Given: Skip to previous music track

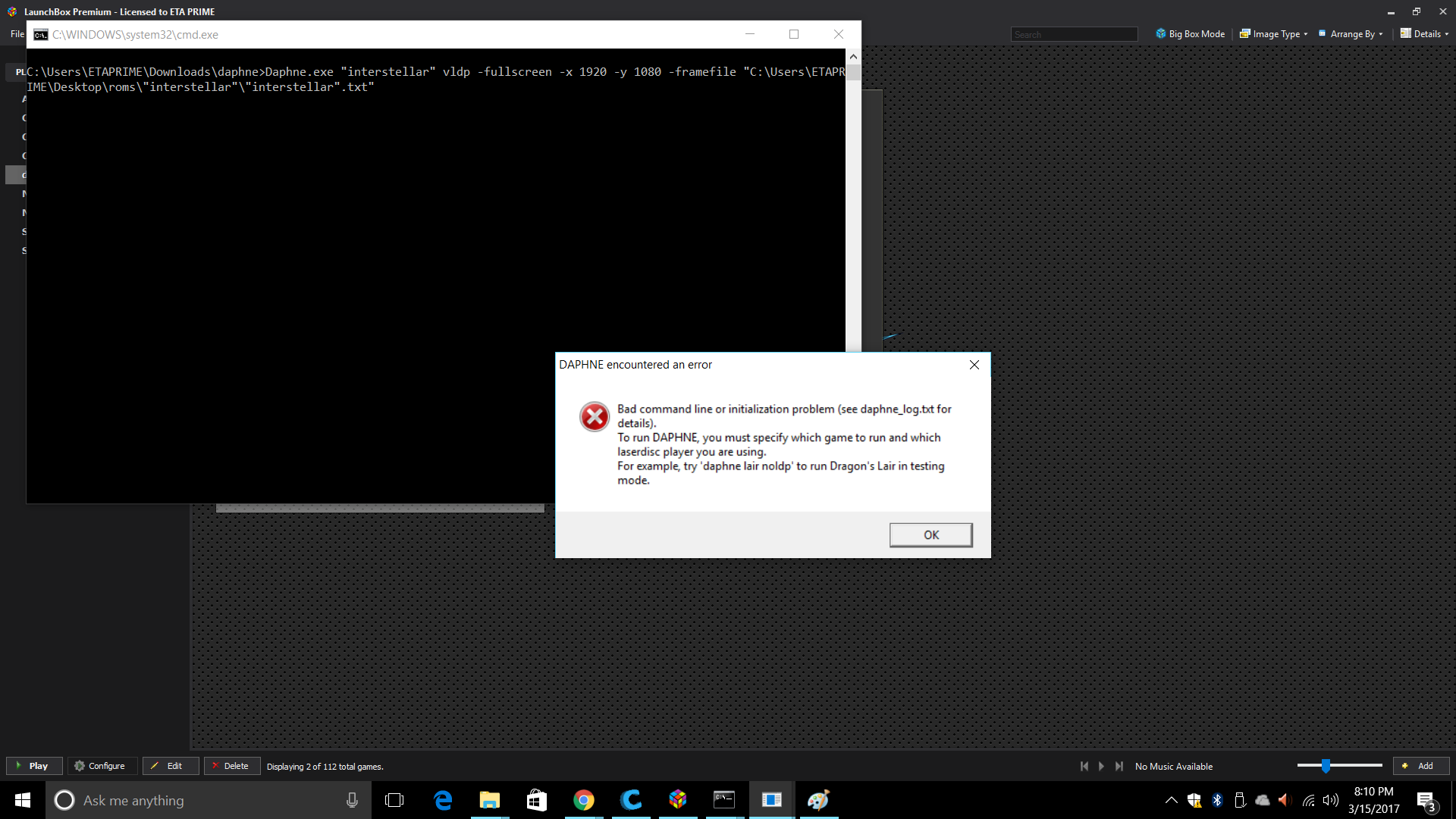Looking at the screenshot, I should 1084,766.
